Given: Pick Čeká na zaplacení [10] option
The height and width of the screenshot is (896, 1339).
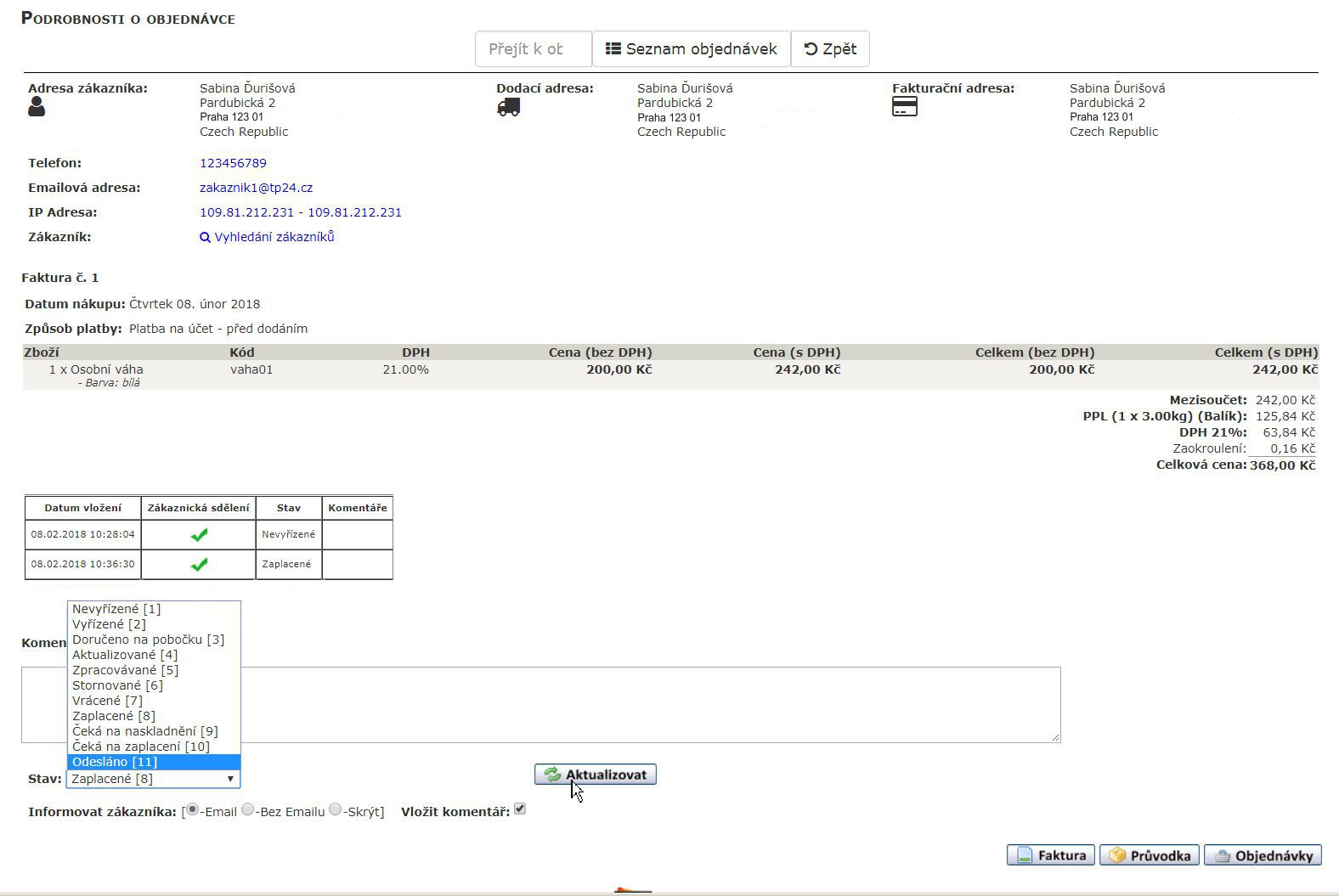Looking at the screenshot, I should pos(140,747).
